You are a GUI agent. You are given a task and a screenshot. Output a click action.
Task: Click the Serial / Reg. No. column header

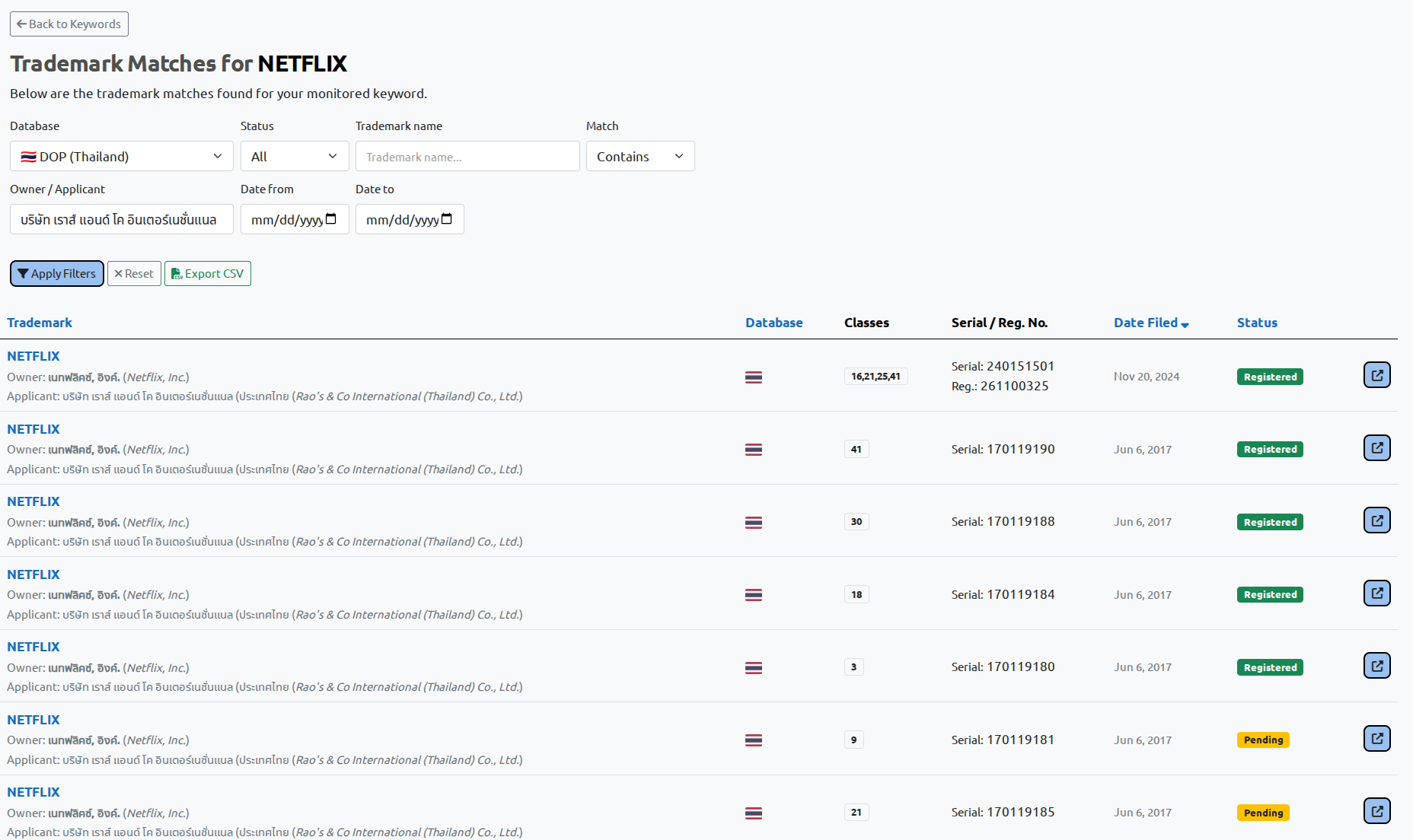point(1000,323)
